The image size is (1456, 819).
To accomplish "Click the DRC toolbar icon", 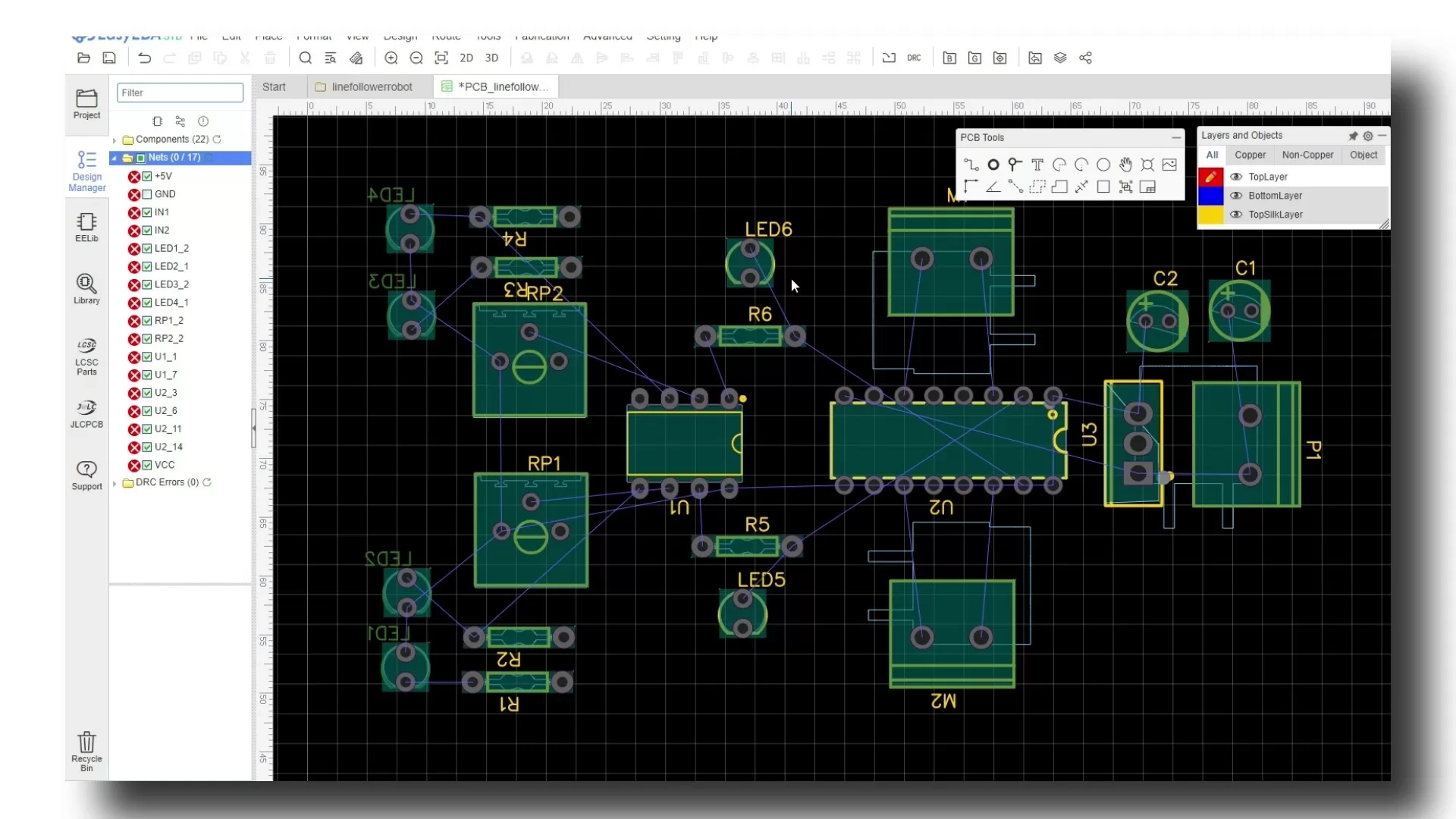I will click(x=914, y=58).
